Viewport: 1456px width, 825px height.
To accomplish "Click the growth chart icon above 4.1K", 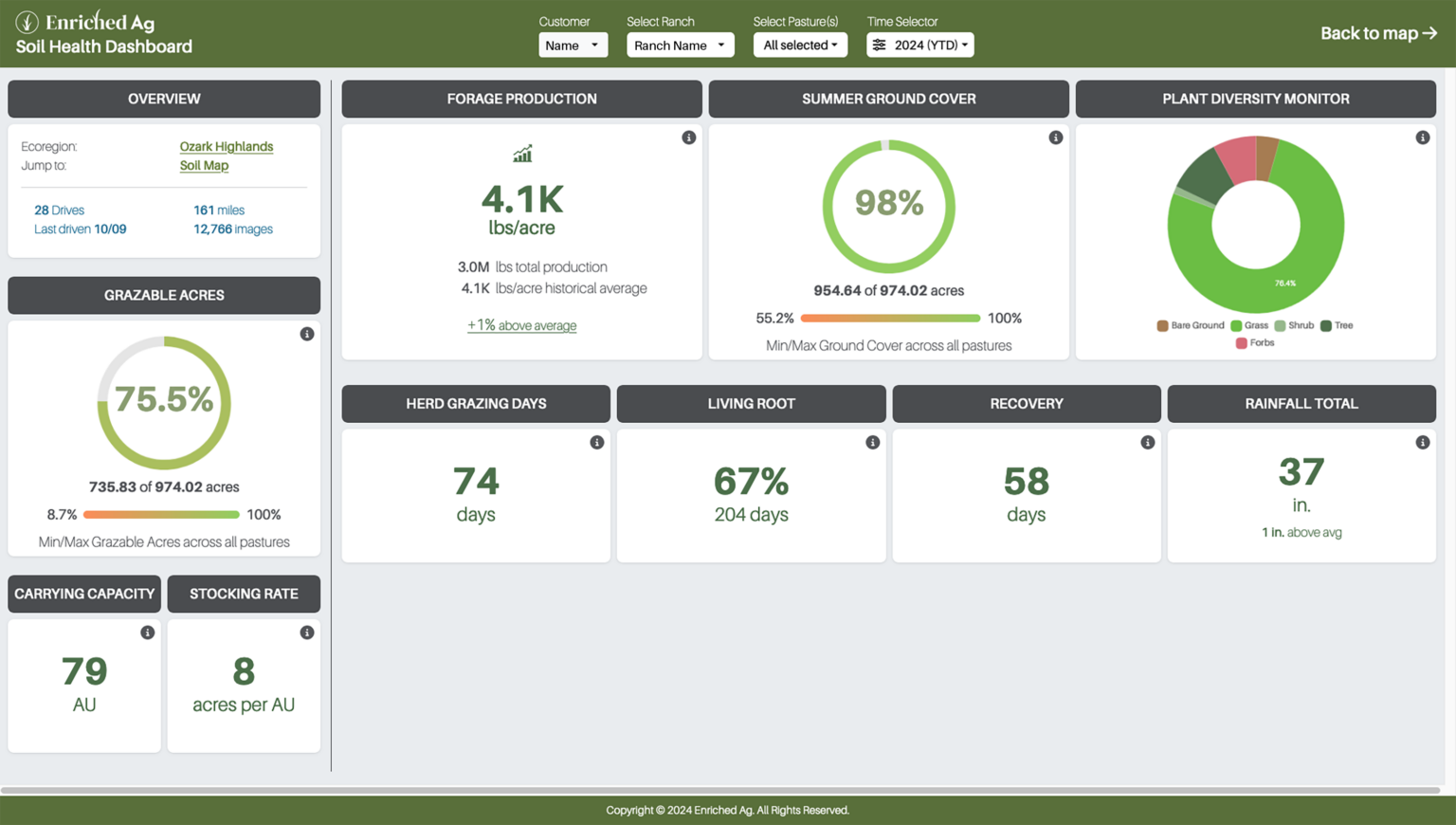I will coord(522,153).
